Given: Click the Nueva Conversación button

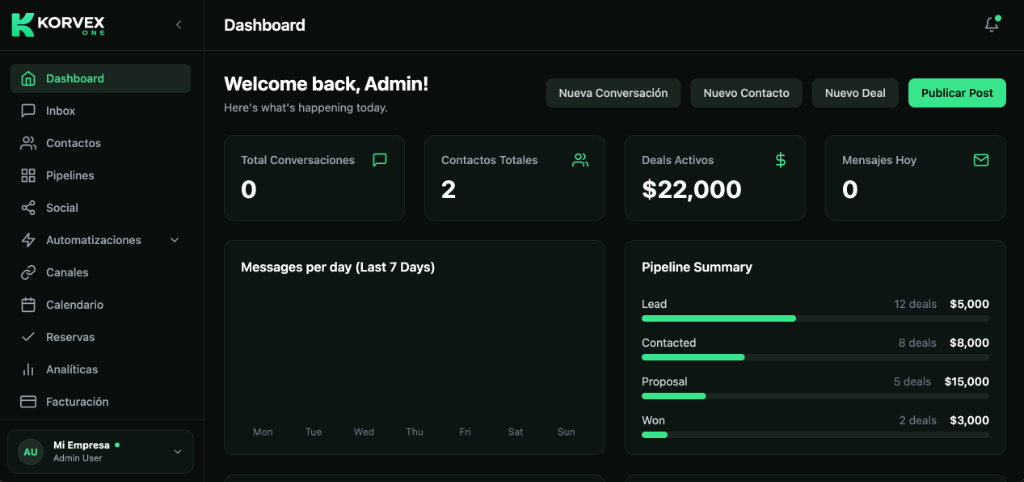Looking at the screenshot, I should click(x=613, y=93).
